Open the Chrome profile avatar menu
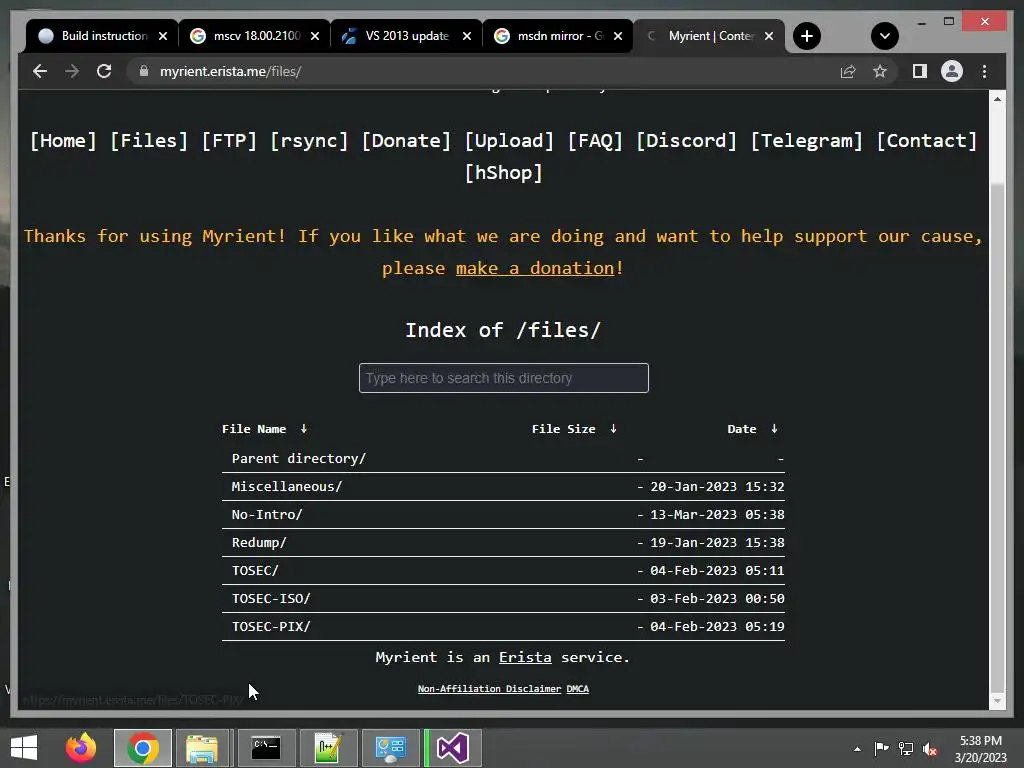This screenshot has width=1024, height=768. coord(952,71)
